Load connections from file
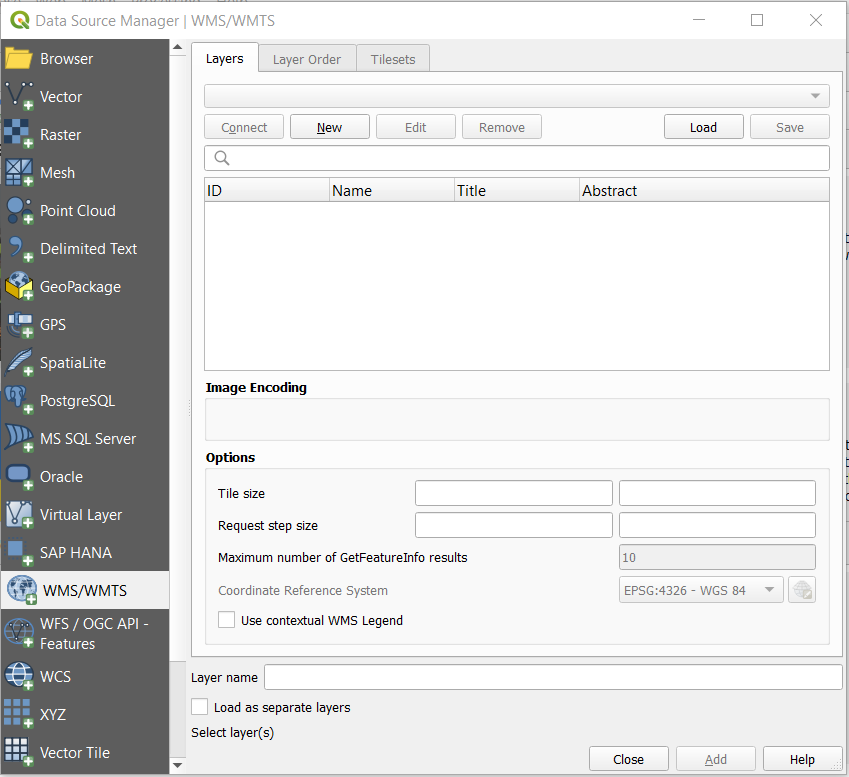The width and height of the screenshot is (849, 777). point(703,127)
